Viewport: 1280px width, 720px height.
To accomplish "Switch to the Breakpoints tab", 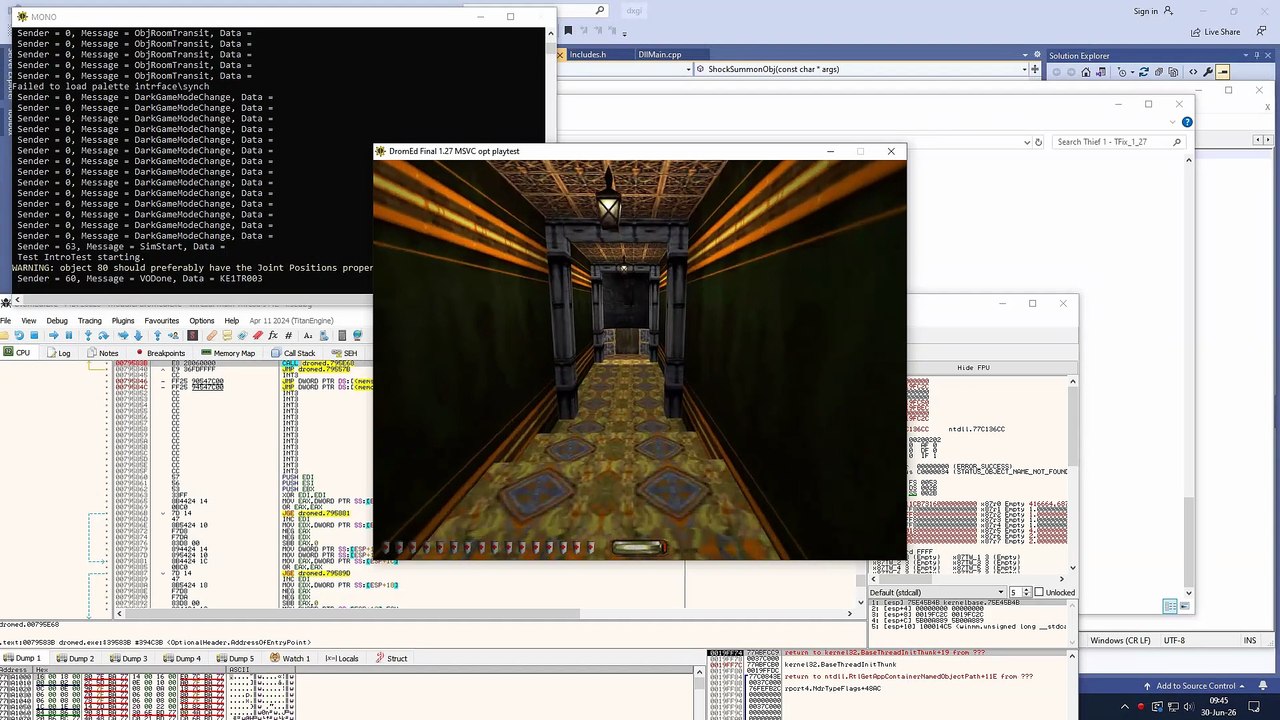I will 160,353.
